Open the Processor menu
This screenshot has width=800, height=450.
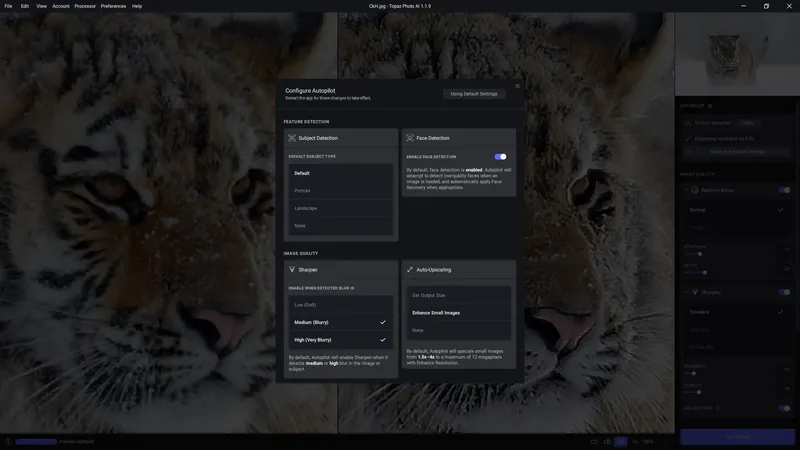pyautogui.click(x=85, y=6)
